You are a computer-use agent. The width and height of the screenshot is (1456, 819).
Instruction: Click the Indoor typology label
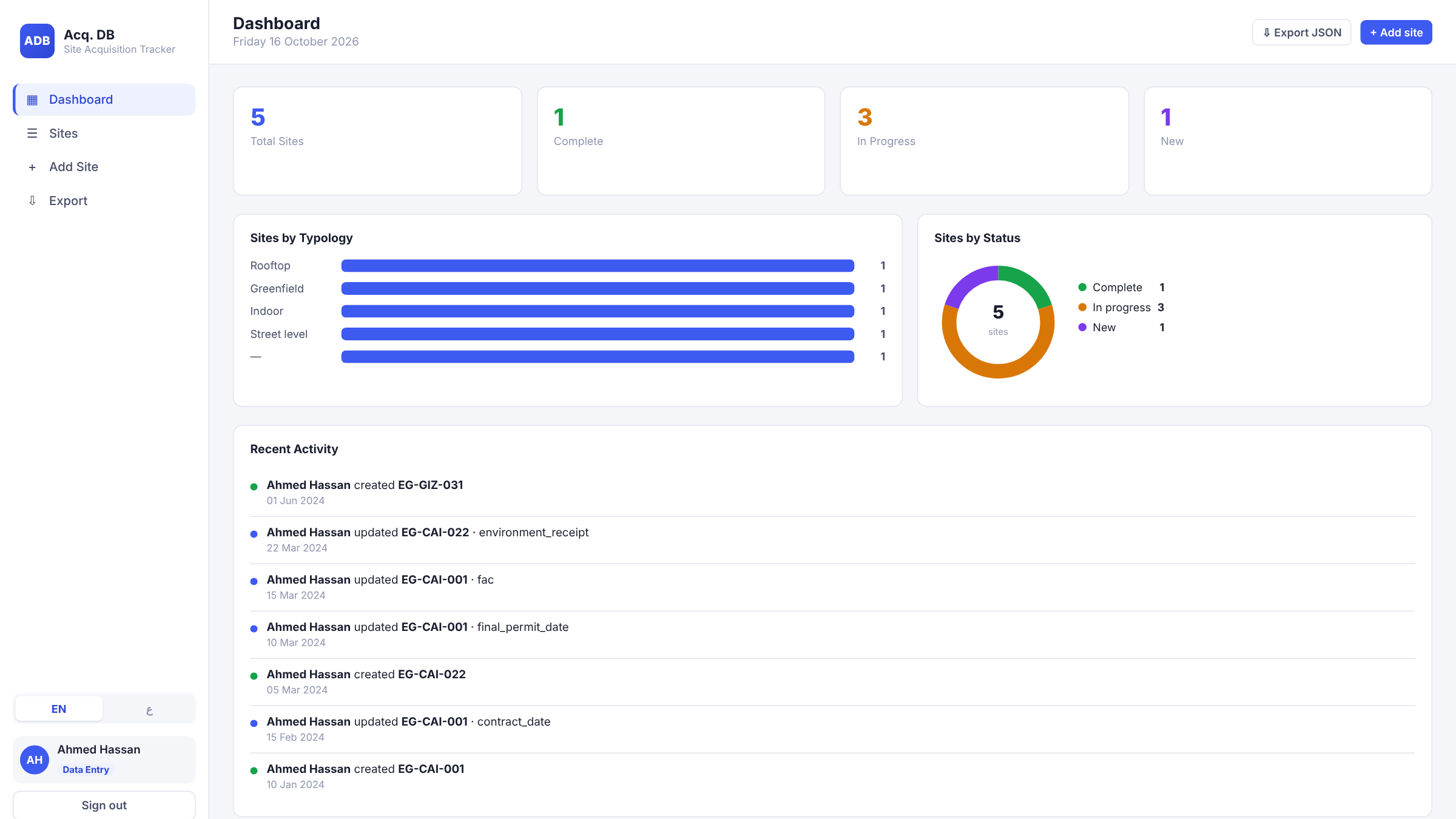pos(266,311)
